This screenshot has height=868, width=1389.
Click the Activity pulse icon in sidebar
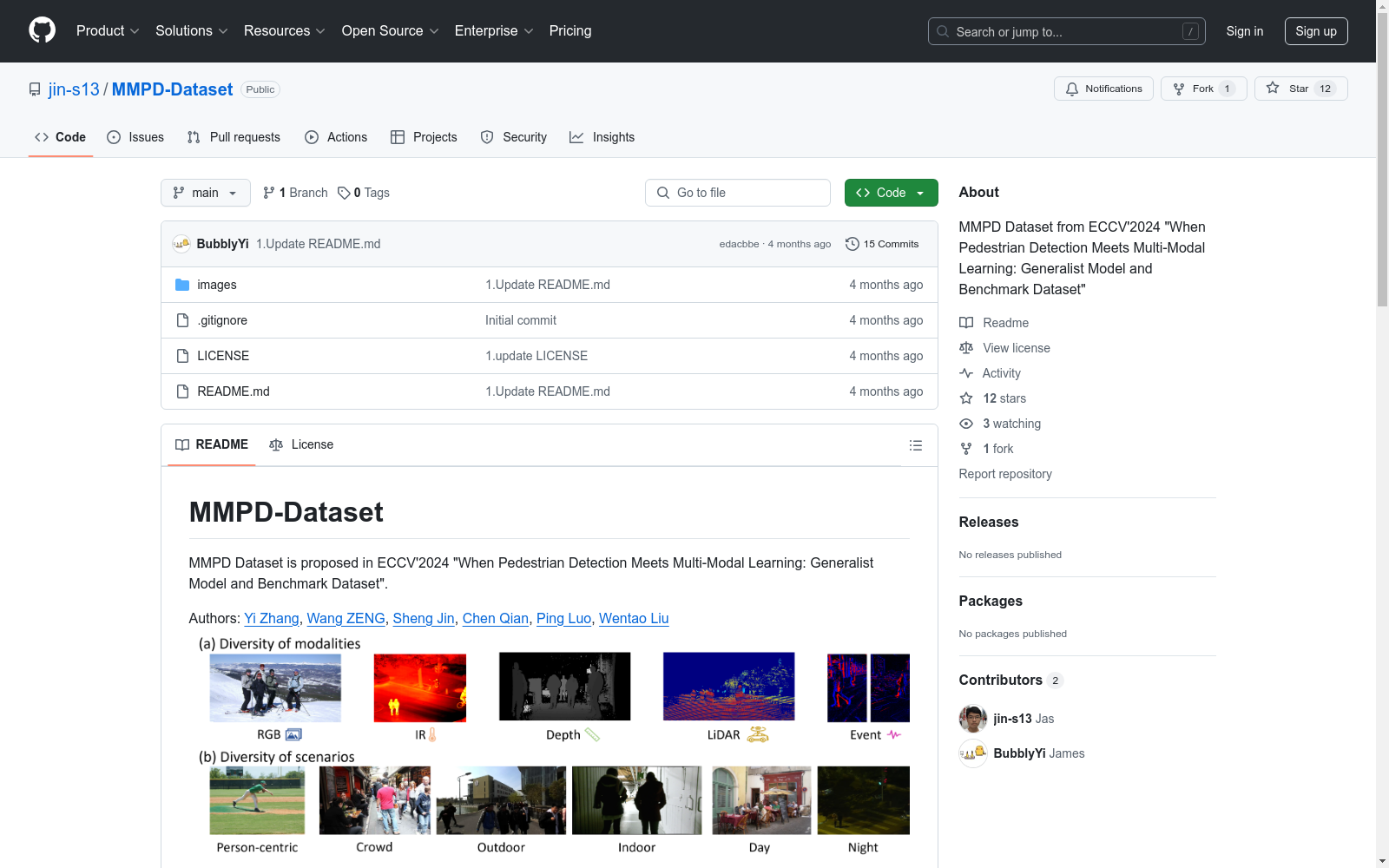click(x=966, y=372)
